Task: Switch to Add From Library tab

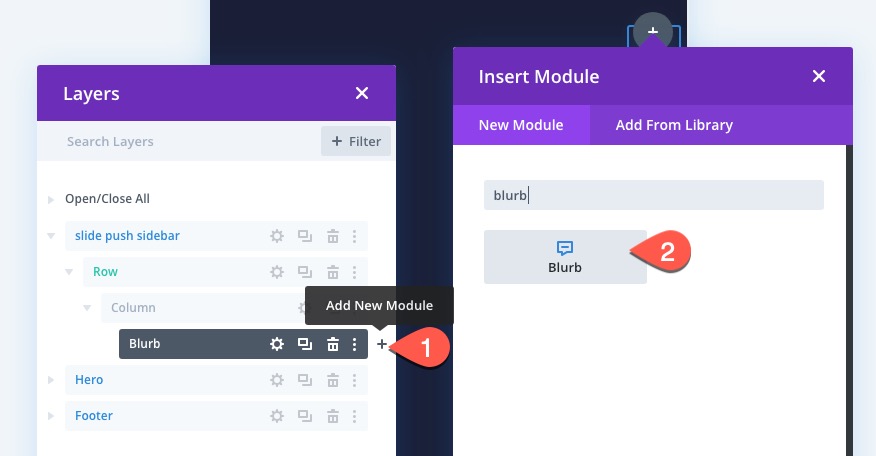Action: [x=674, y=125]
